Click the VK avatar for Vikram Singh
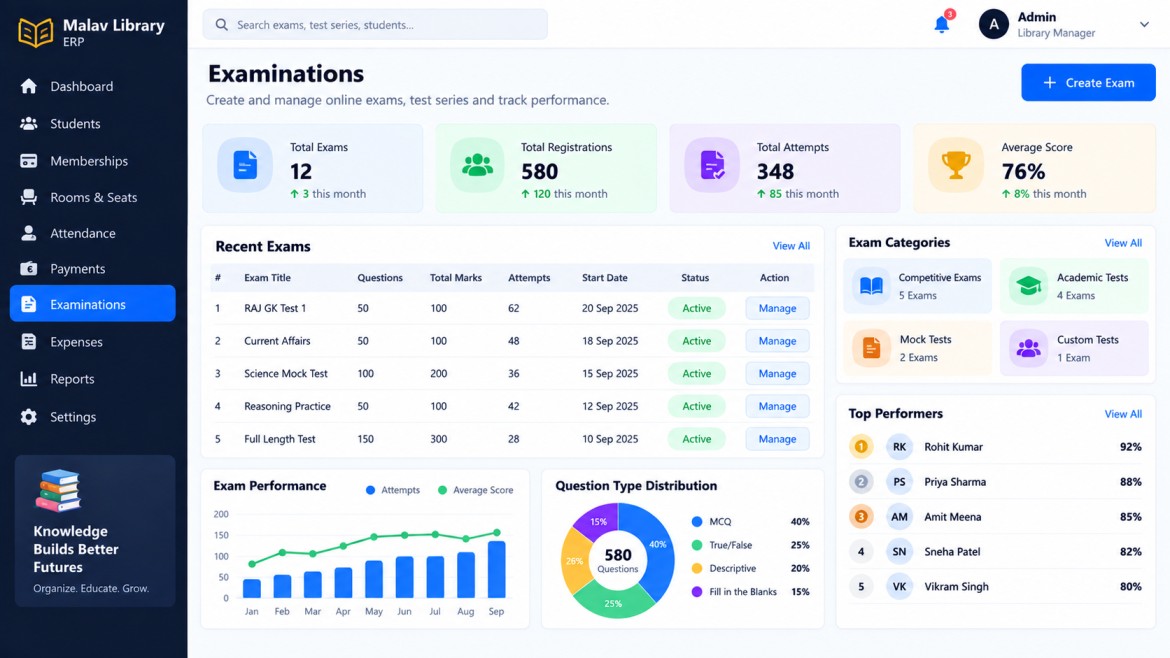Image resolution: width=1170 pixels, height=658 pixels. (x=899, y=586)
